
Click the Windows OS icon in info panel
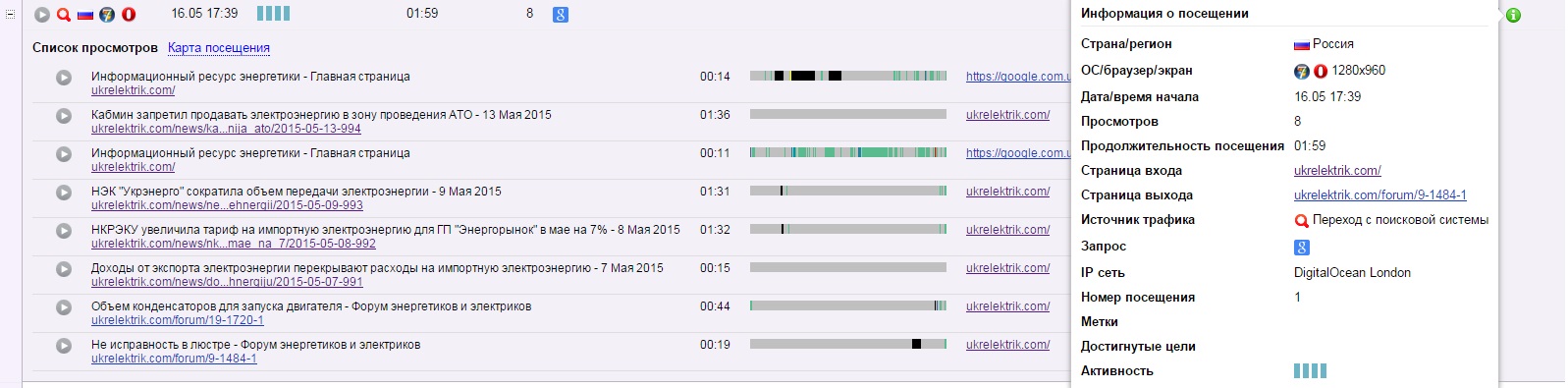coord(1302,71)
